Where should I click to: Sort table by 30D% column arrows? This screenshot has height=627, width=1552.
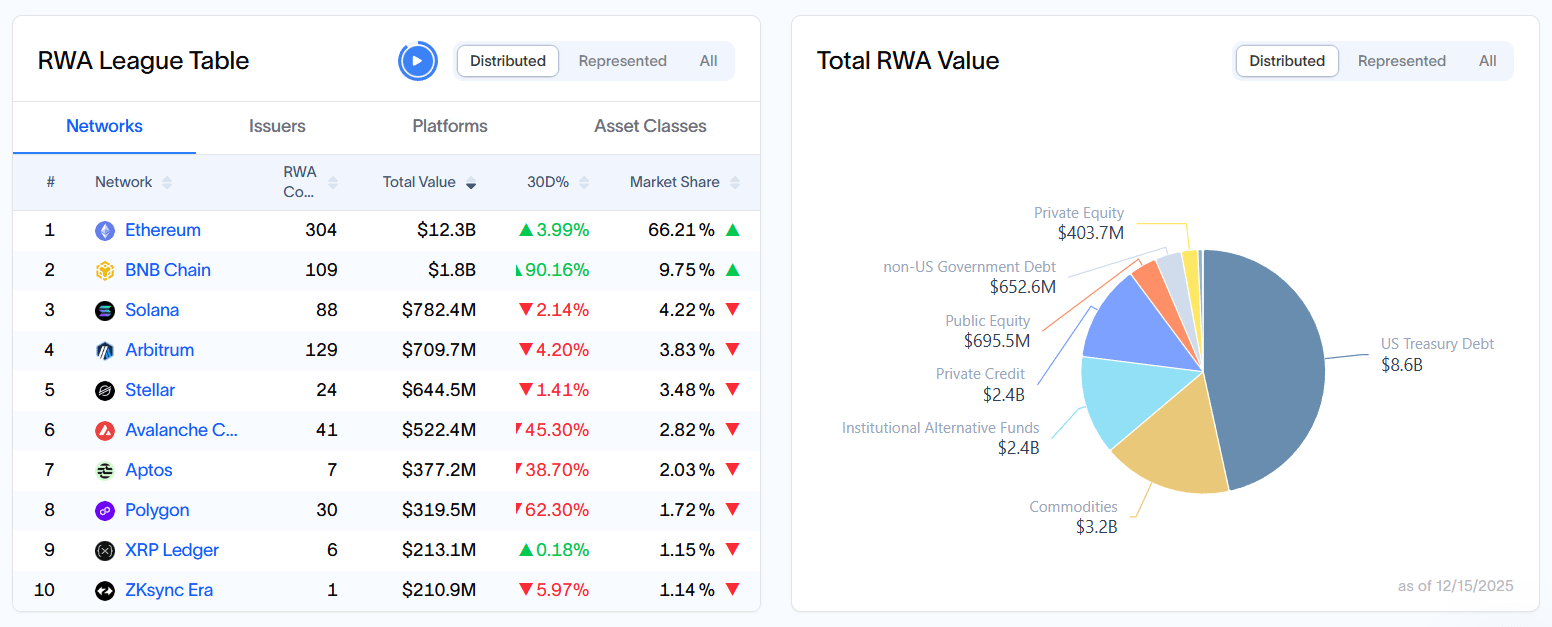click(x=583, y=182)
